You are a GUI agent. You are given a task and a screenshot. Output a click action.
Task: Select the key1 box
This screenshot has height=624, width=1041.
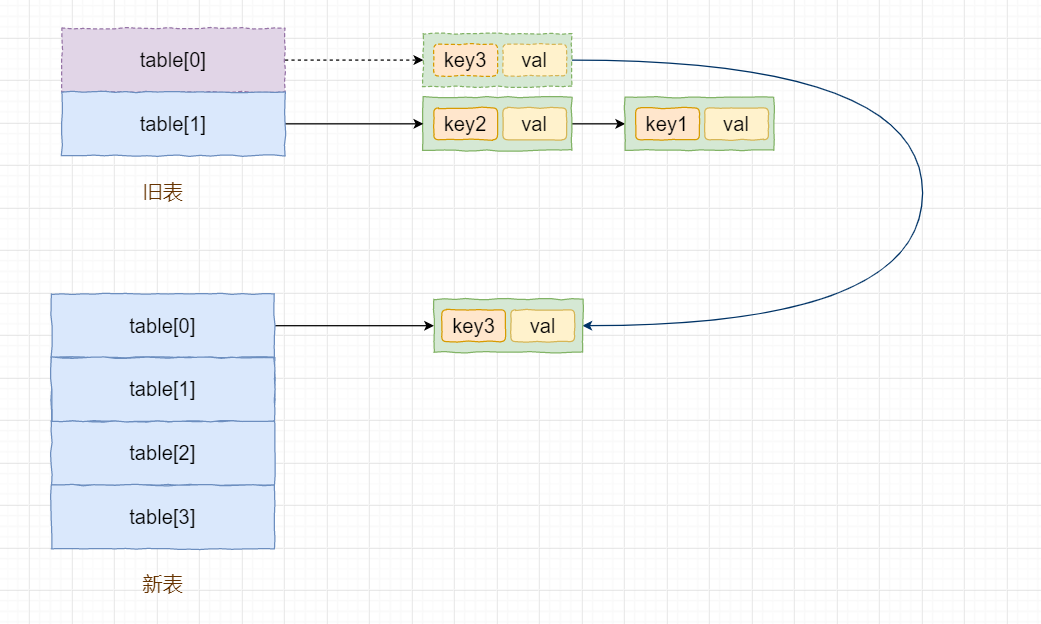tap(667, 124)
